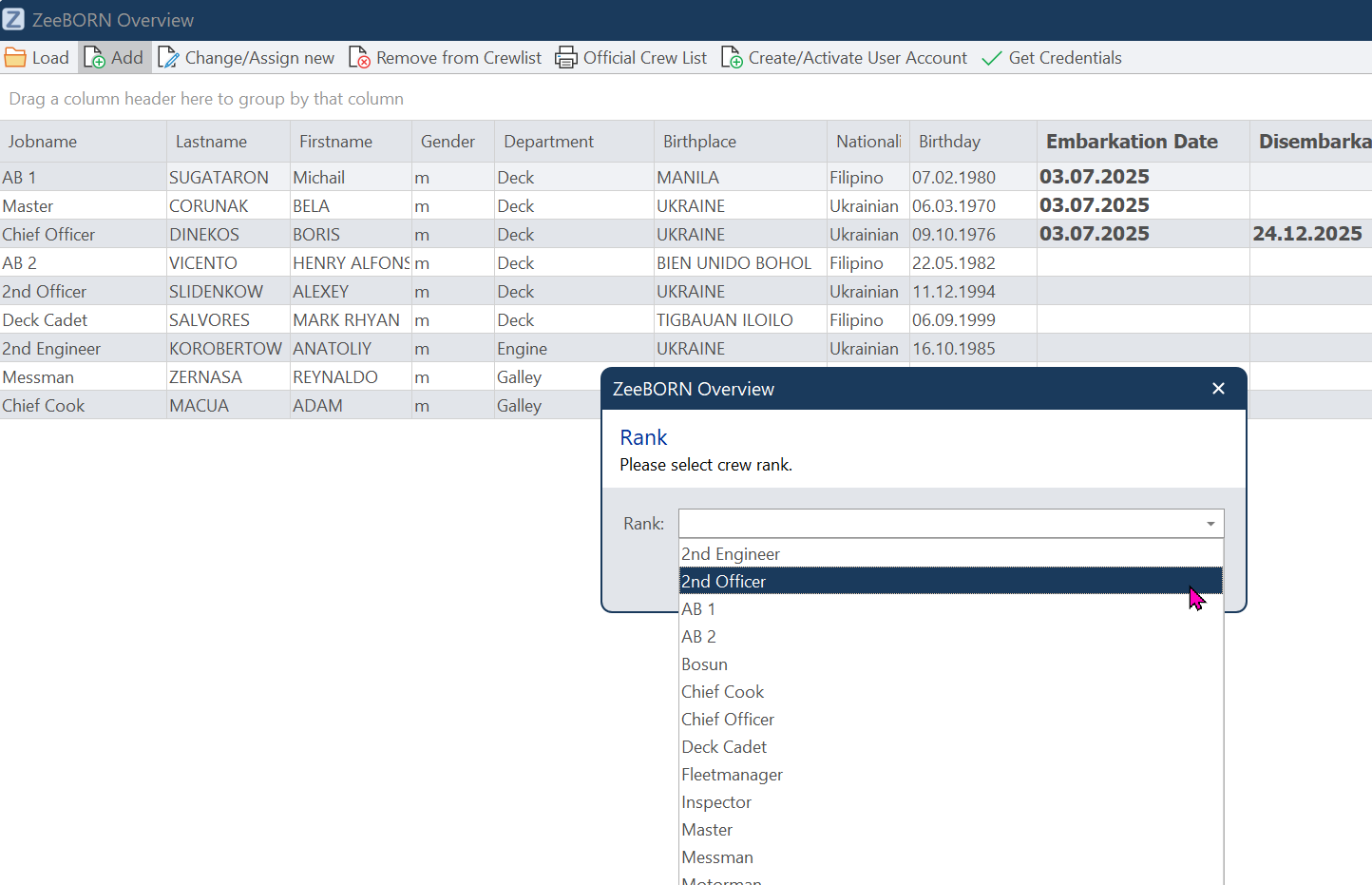Click the Load folder icon

[15, 58]
